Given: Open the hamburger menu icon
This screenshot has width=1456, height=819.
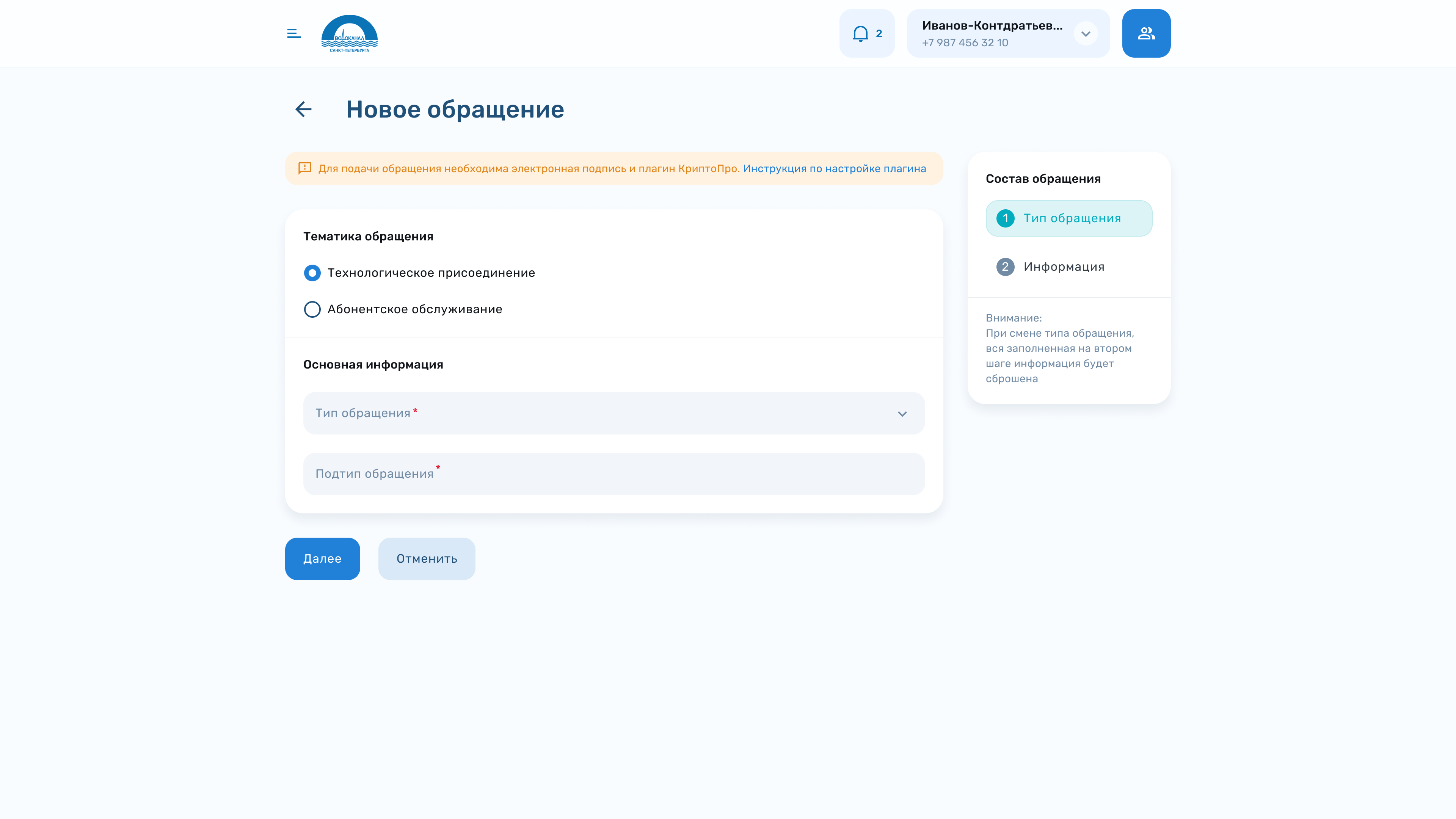Looking at the screenshot, I should [x=293, y=33].
